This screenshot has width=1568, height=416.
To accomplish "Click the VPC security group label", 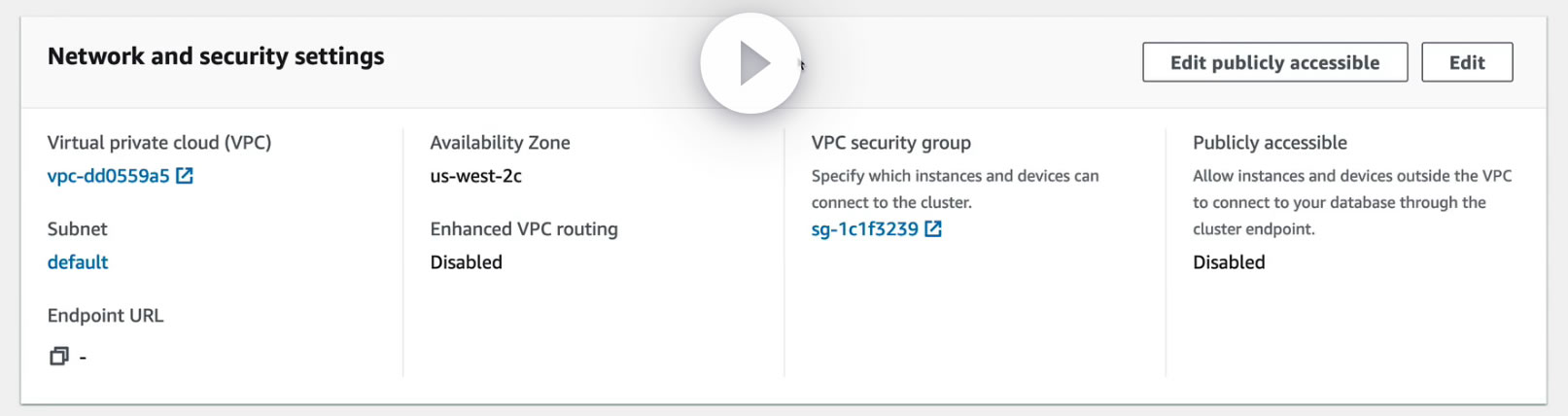I will (x=890, y=143).
